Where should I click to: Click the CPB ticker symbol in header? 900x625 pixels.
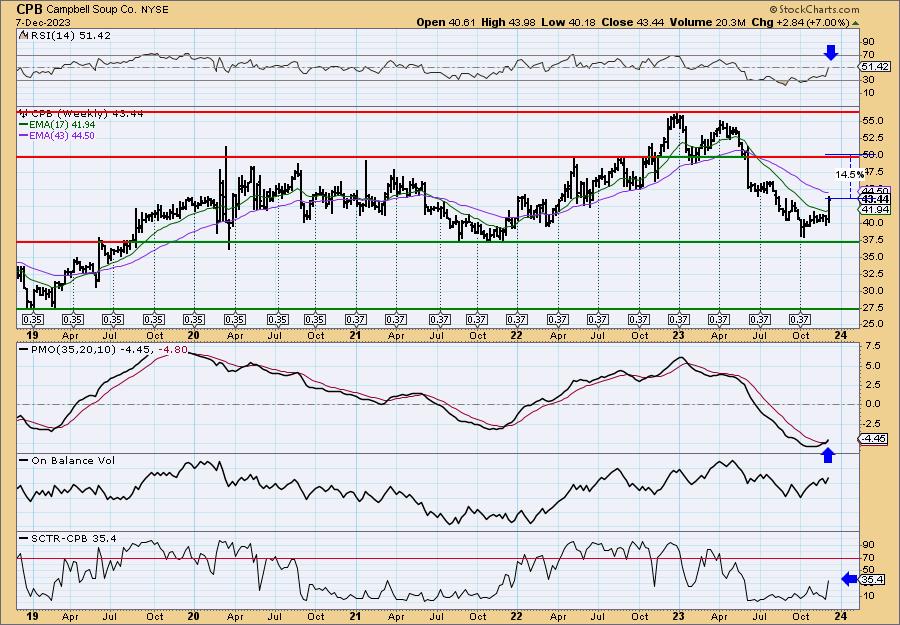click(29, 9)
